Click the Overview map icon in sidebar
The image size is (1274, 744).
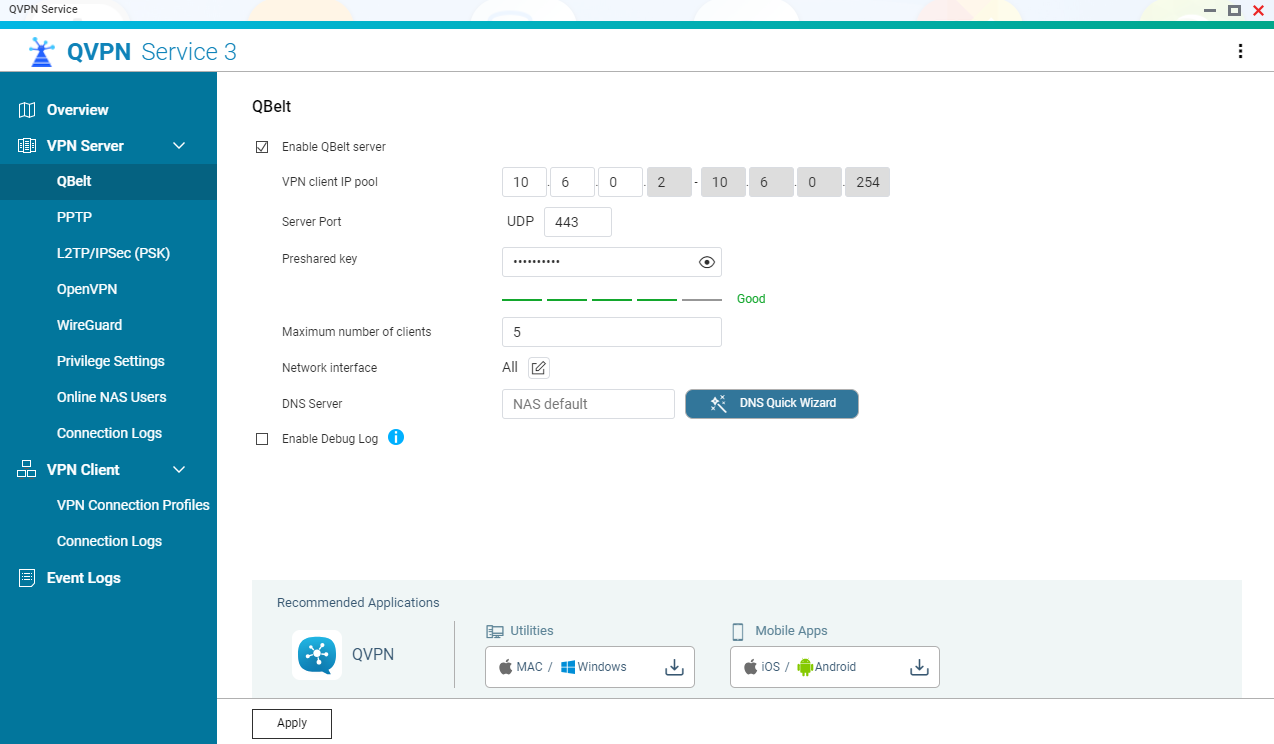[27, 110]
